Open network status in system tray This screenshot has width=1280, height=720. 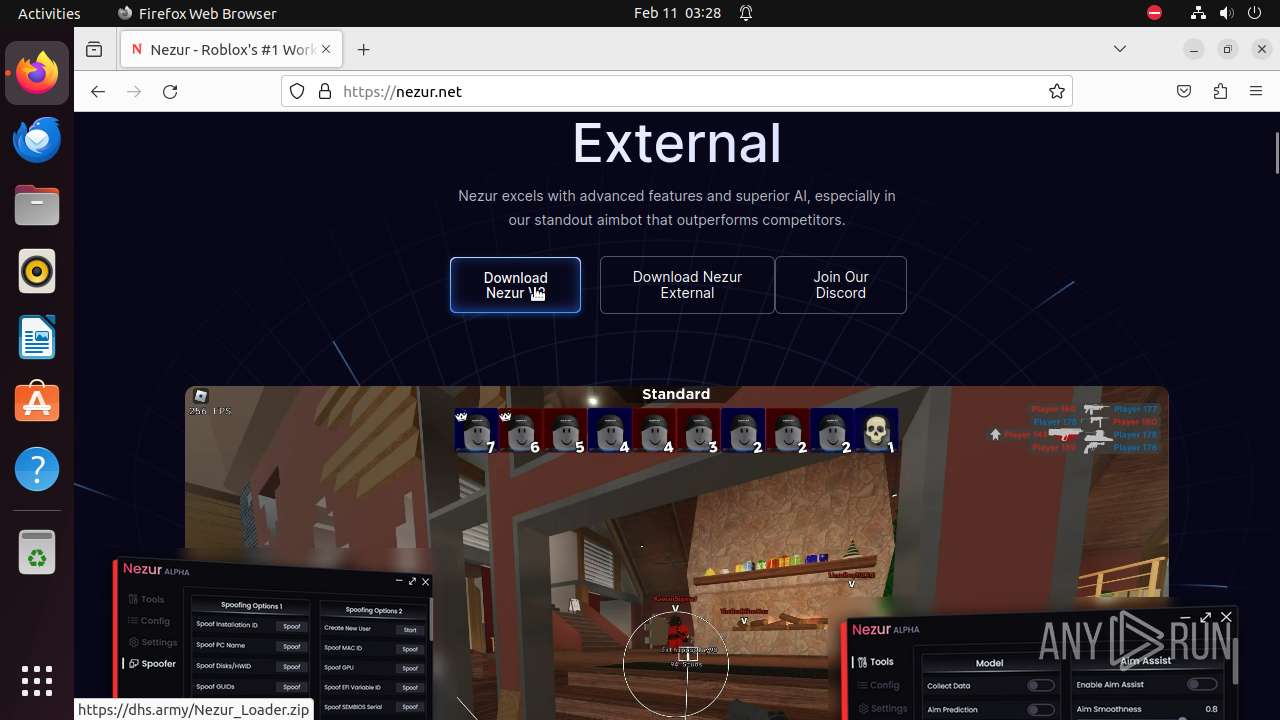coord(1198,13)
